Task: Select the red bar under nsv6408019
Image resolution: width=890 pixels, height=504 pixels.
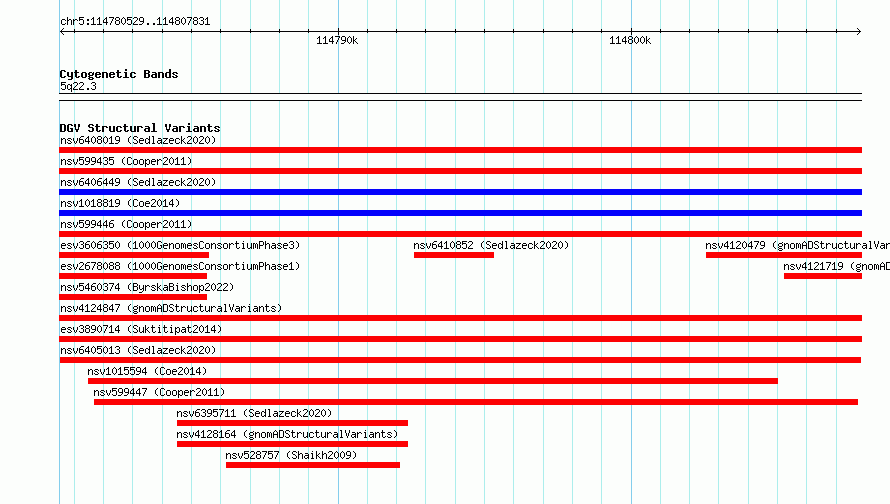Action: coord(460,150)
